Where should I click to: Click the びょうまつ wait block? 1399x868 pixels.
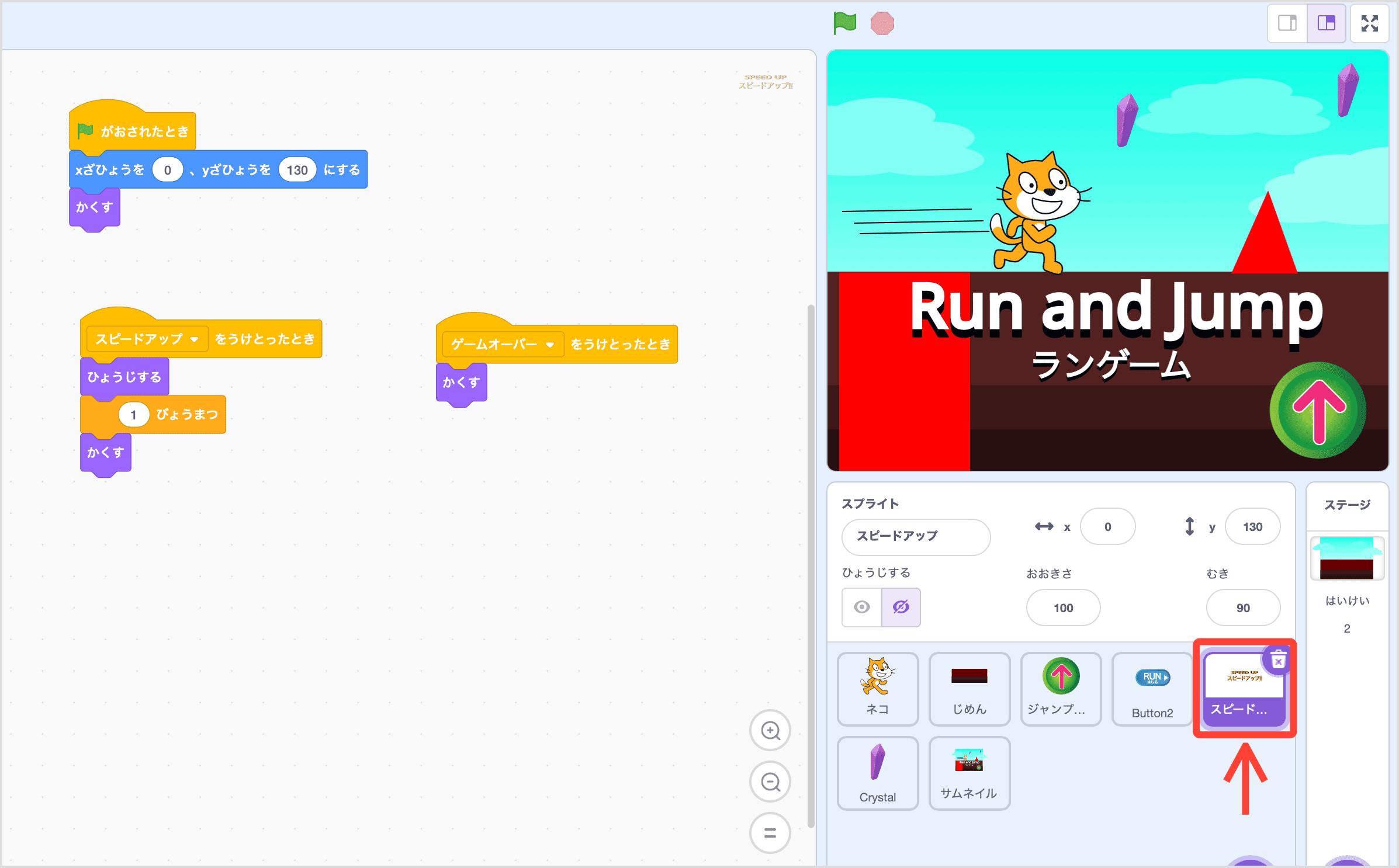[x=153, y=415]
